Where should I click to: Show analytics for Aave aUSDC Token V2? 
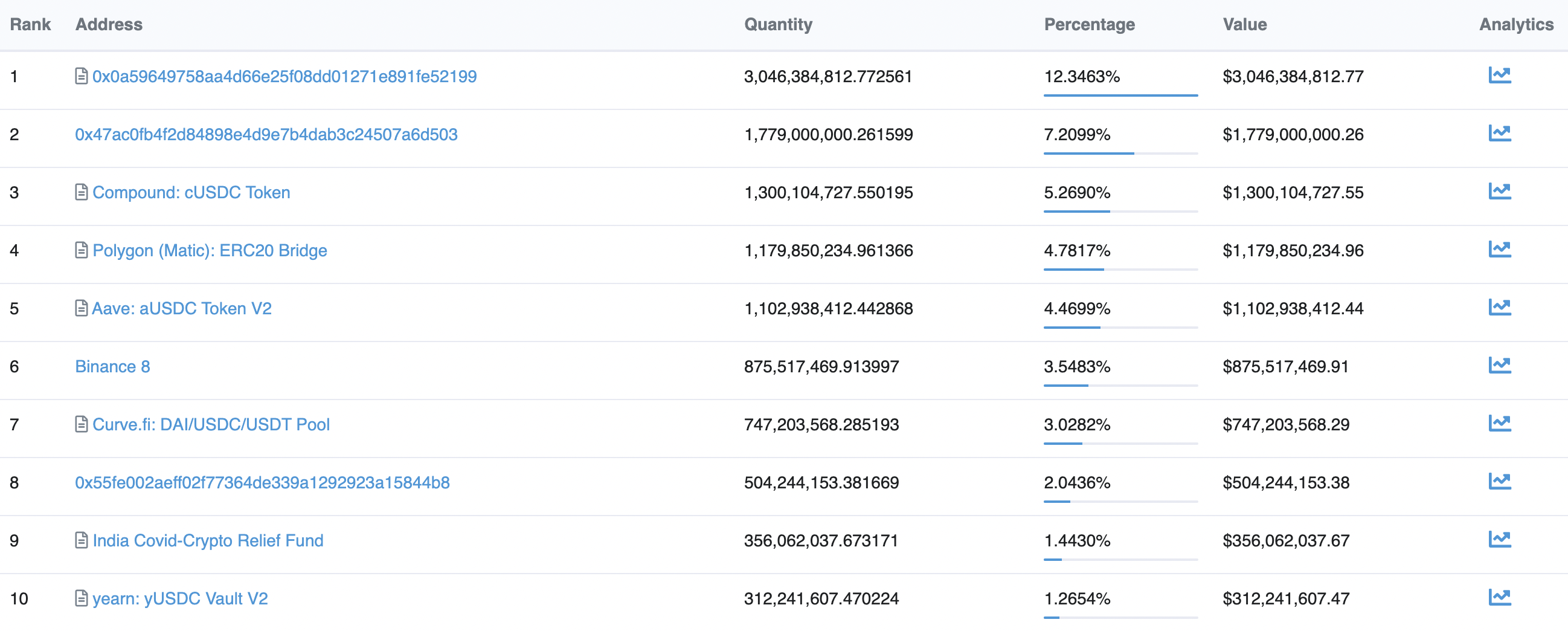coord(1500,308)
